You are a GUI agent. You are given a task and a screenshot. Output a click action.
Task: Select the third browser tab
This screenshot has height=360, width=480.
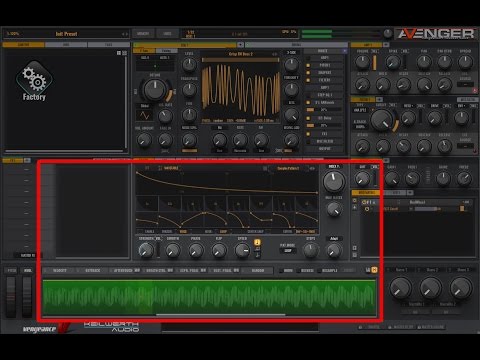tap(109, 45)
